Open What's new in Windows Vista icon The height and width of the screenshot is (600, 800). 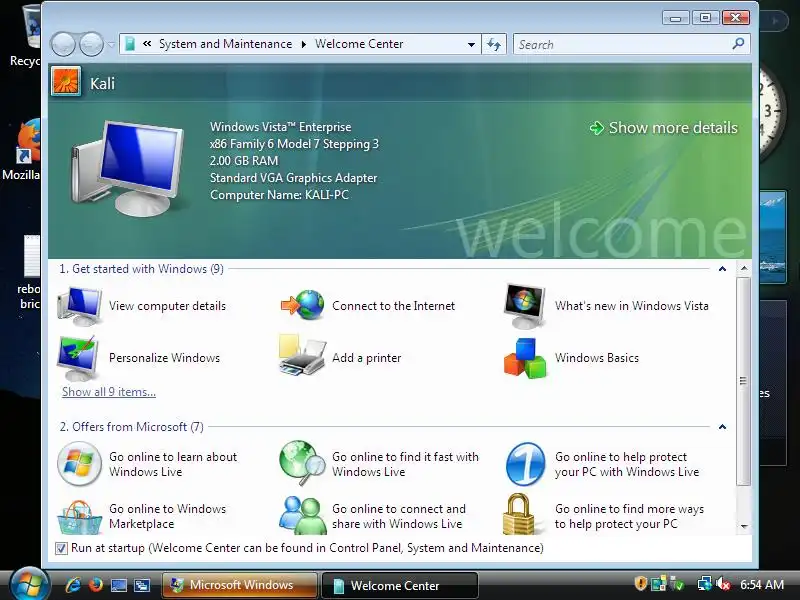524,306
